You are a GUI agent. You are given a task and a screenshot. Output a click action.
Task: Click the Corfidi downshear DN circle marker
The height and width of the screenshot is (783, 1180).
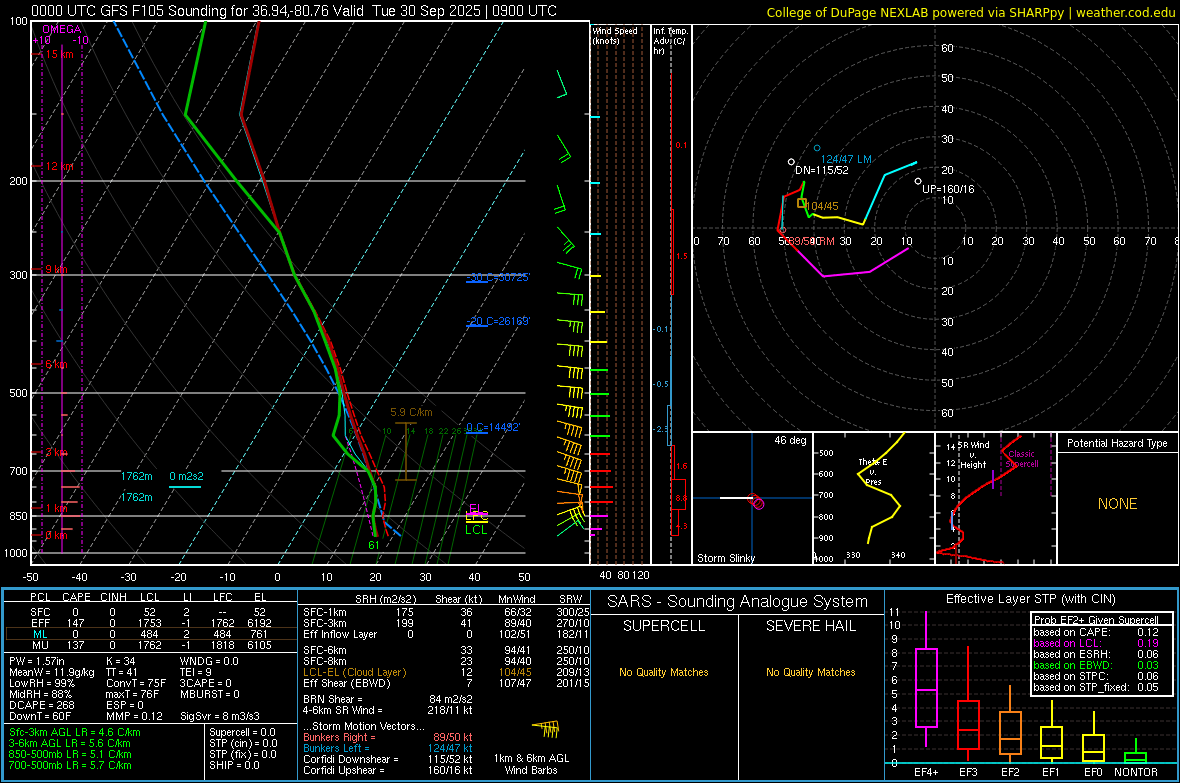(x=791, y=162)
